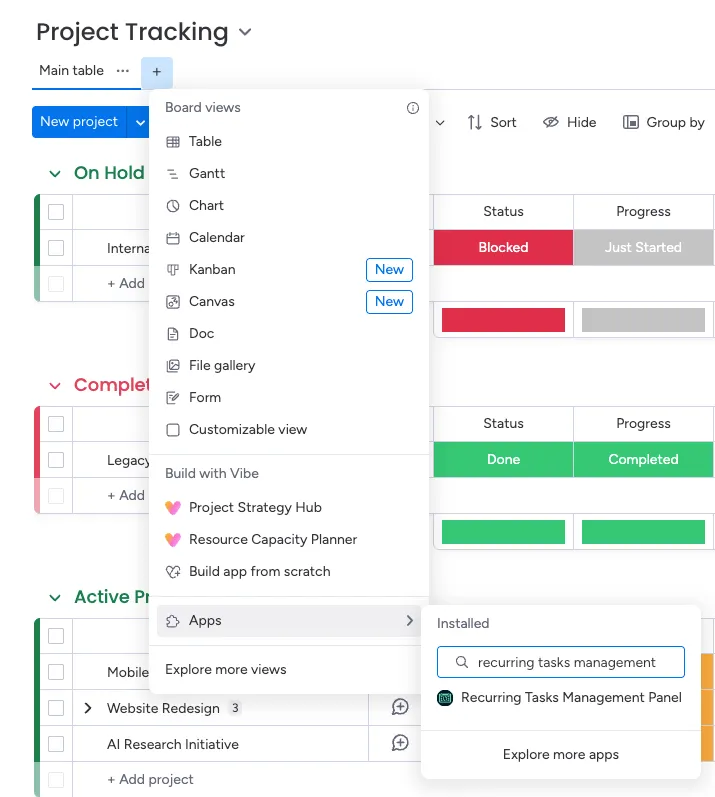Screen dimensions: 715x797
Task: Click the plus icon to add a view
Action: [x=157, y=72]
